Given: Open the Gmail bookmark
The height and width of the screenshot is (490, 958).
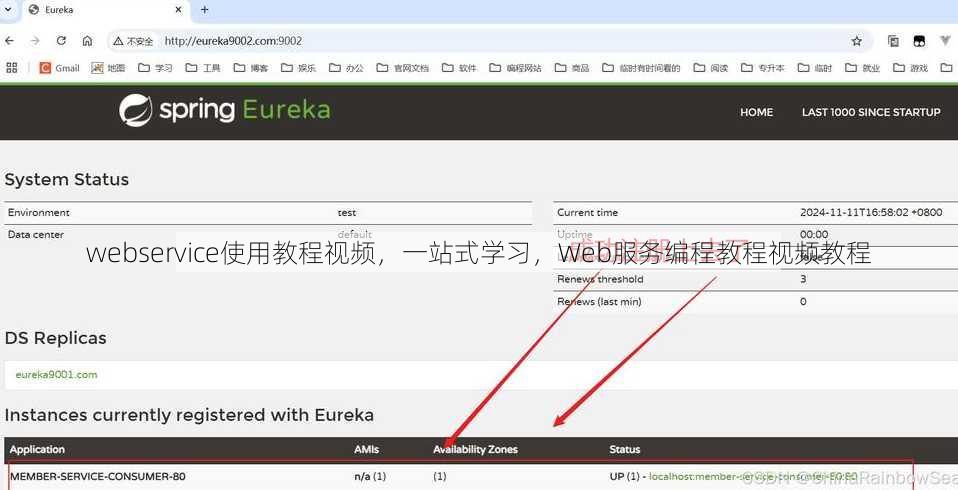Looking at the screenshot, I should click(x=60, y=68).
